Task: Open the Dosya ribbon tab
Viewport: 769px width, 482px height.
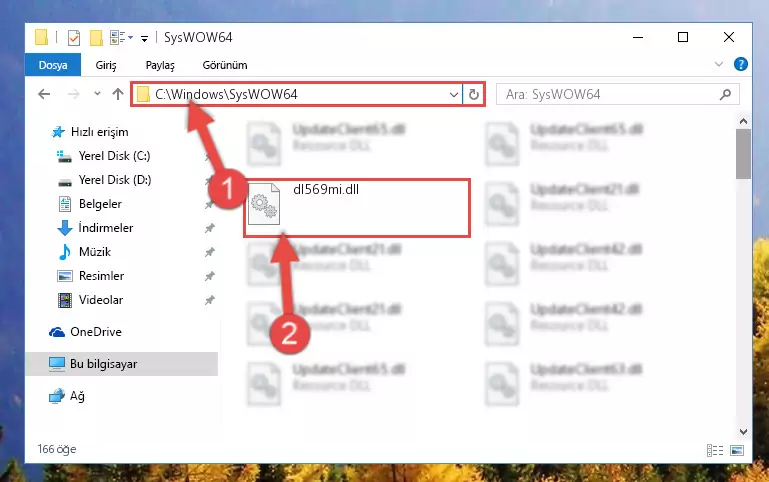Action: [53, 65]
